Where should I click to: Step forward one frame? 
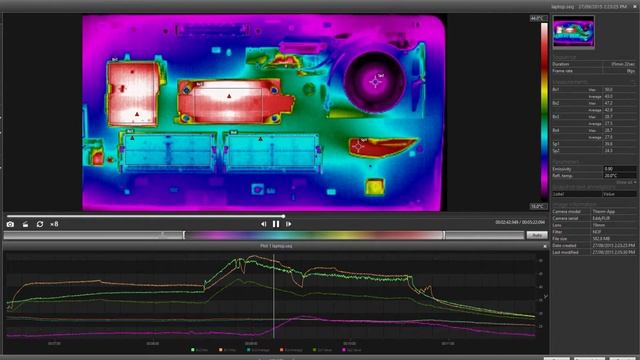point(289,224)
